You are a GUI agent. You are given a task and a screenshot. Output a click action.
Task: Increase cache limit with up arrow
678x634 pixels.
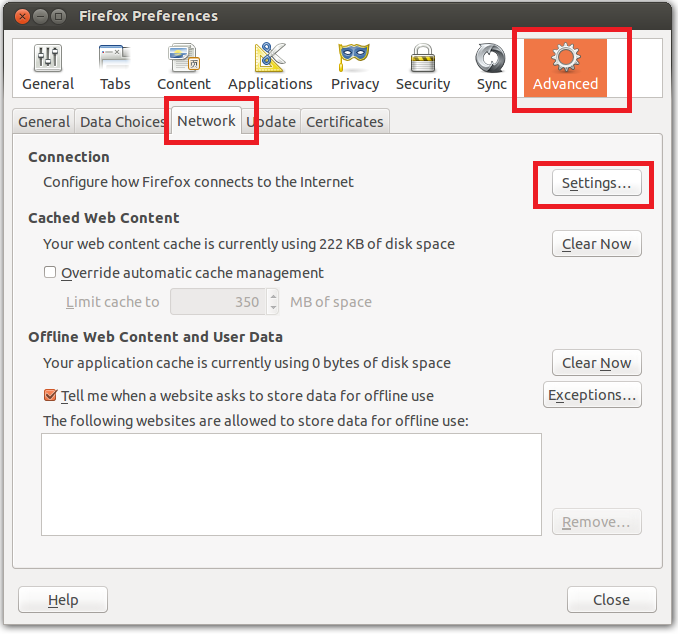273,296
